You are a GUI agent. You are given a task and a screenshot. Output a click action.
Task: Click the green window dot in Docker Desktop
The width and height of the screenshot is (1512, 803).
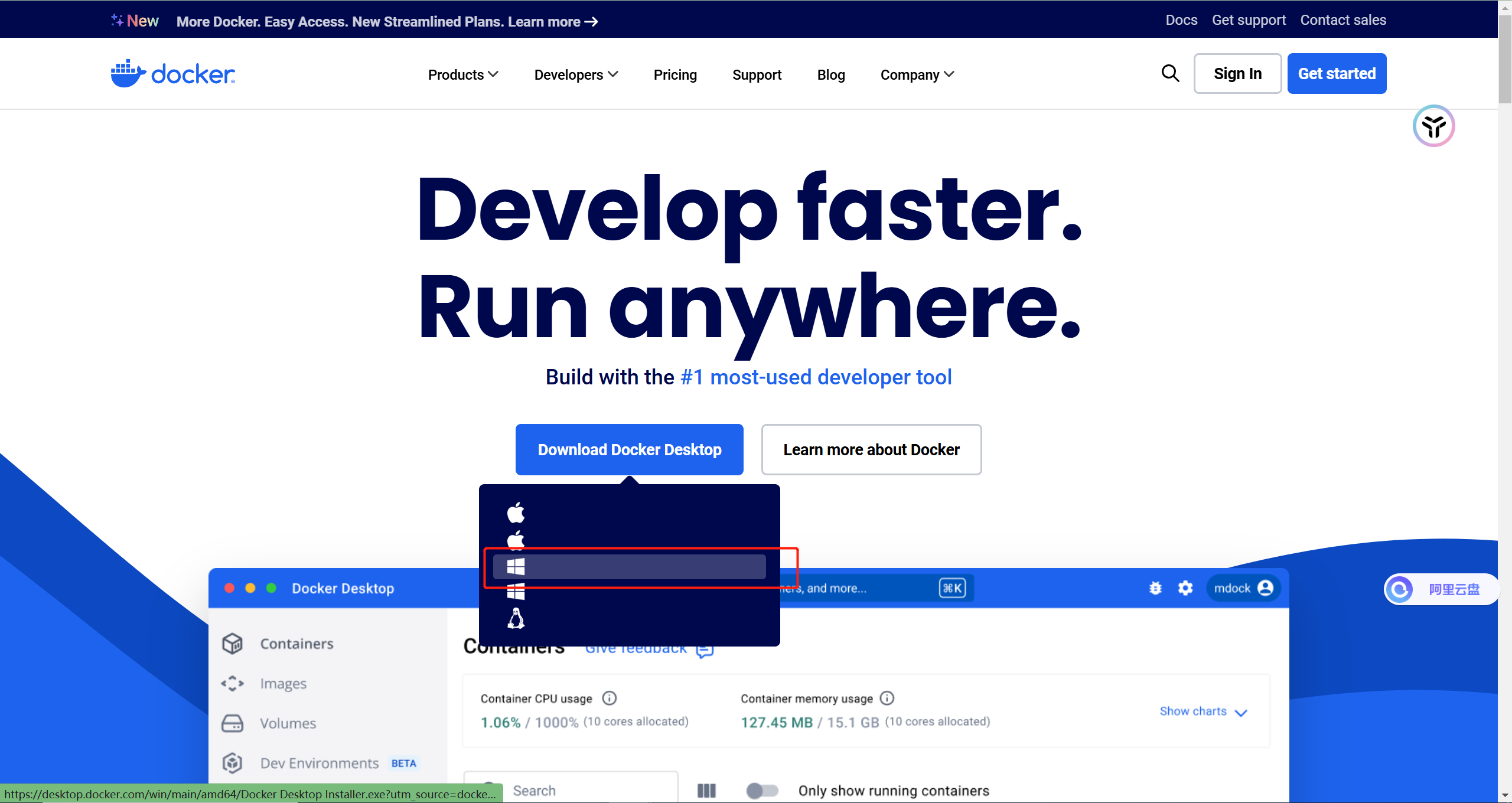coord(272,588)
